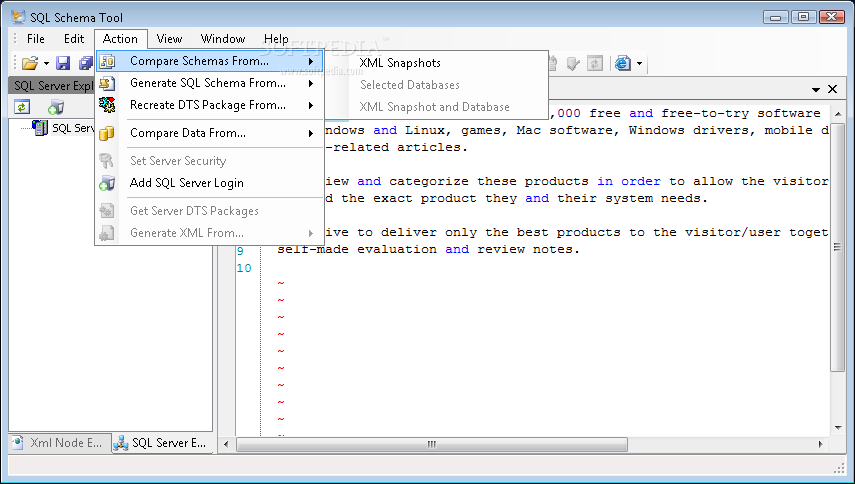
Task: Select Compare Schemas From menu entry
Action: coord(210,61)
